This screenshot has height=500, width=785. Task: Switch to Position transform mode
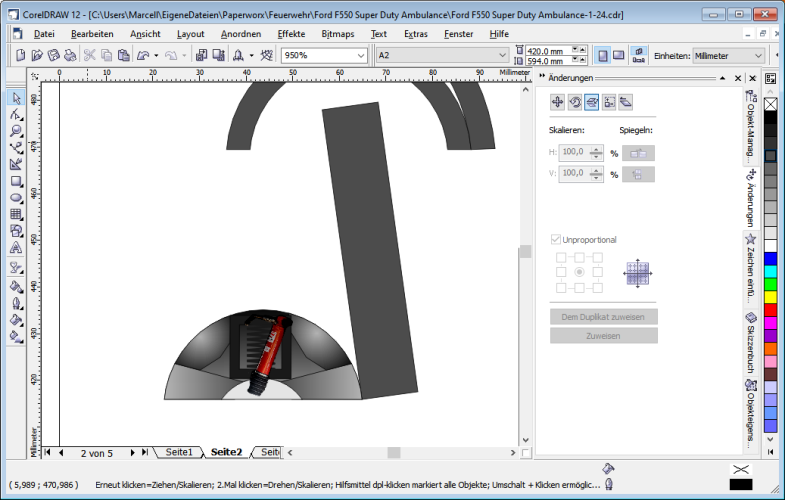(557, 102)
